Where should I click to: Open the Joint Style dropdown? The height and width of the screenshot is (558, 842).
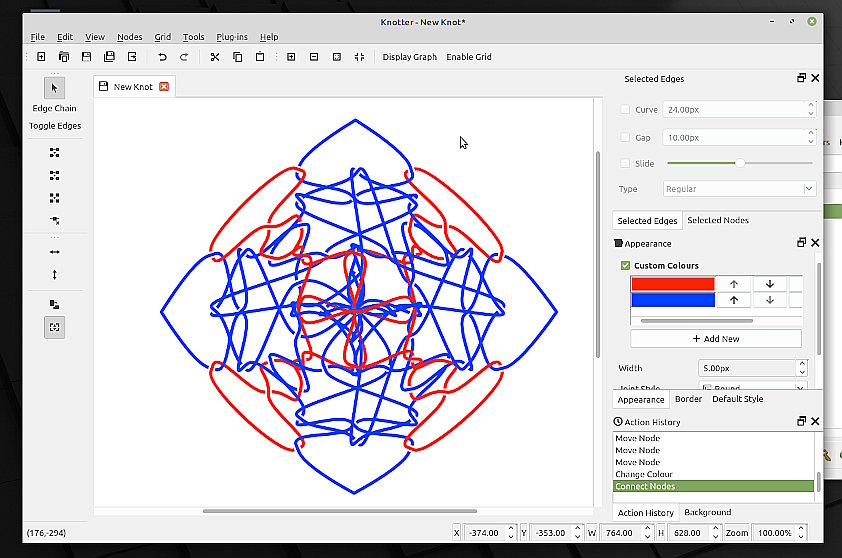coord(753,387)
